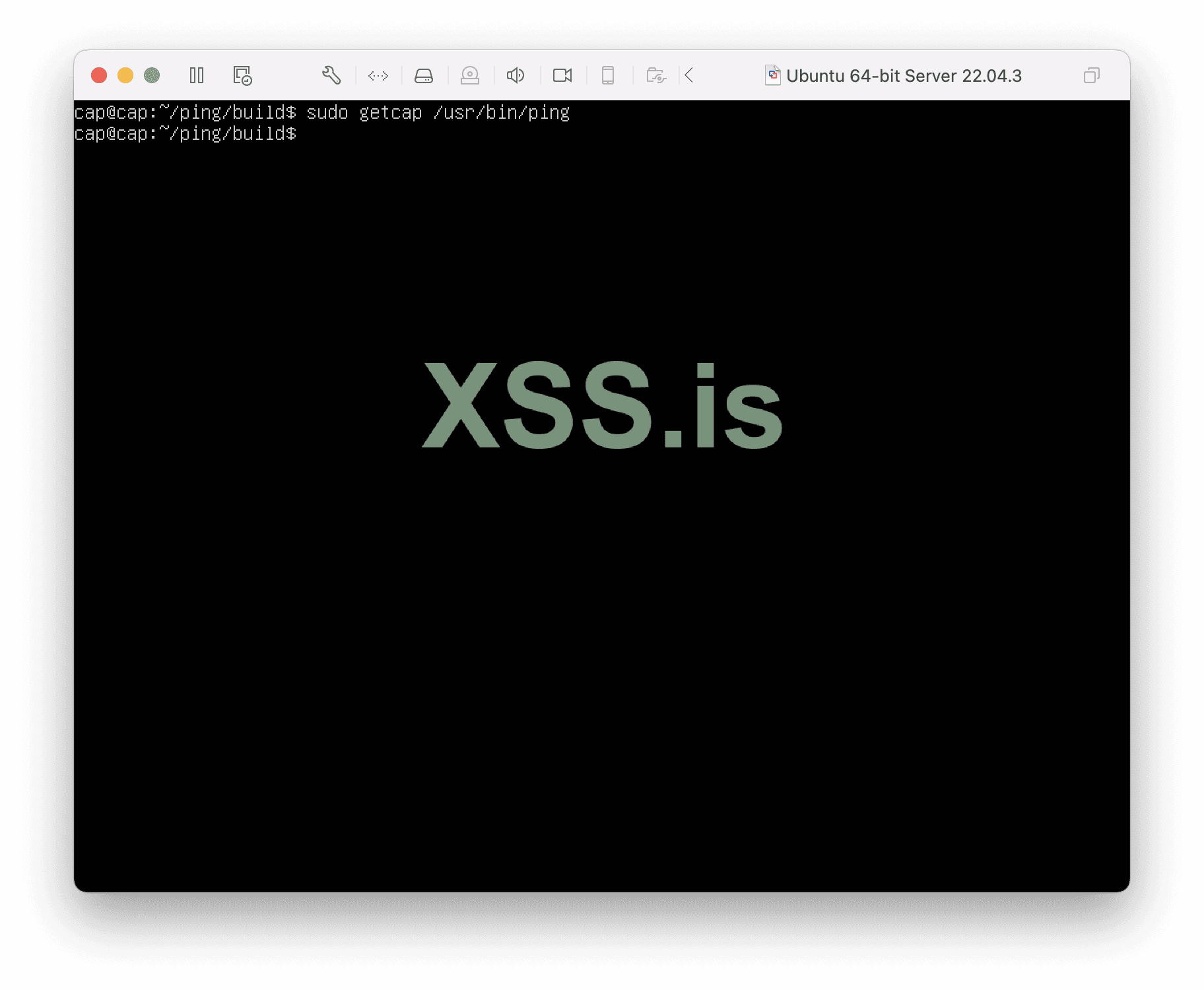1204x990 pixels.
Task: Click the Ubuntu VM document icon
Action: click(x=772, y=75)
